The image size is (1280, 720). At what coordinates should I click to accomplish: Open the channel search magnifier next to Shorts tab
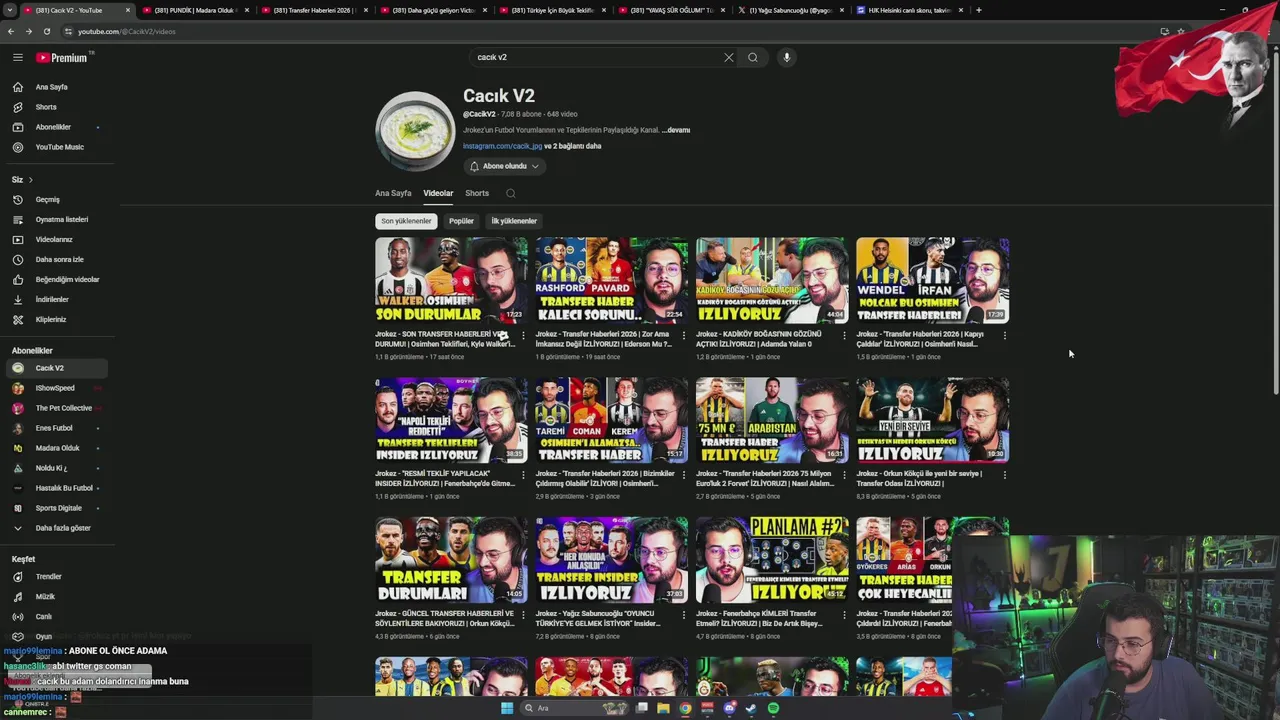click(x=511, y=193)
